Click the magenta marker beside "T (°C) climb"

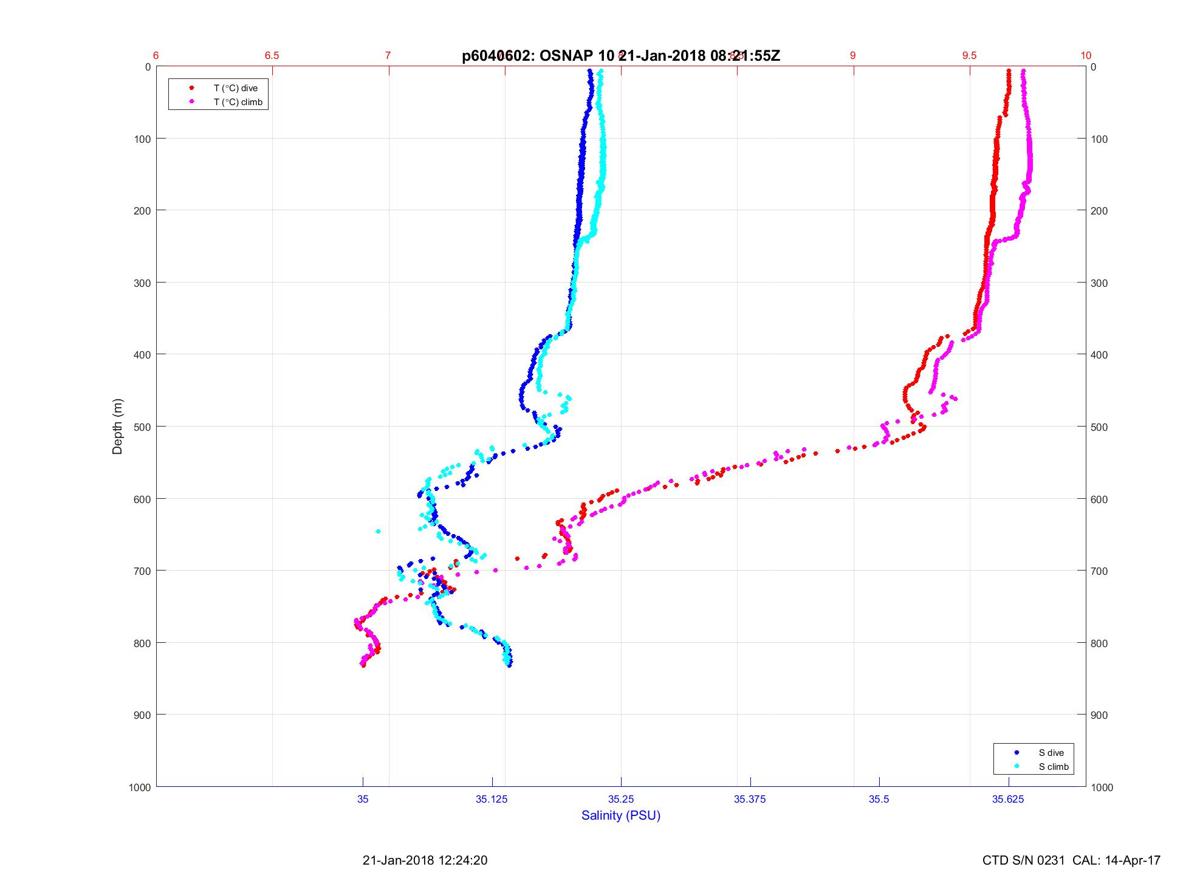point(190,102)
